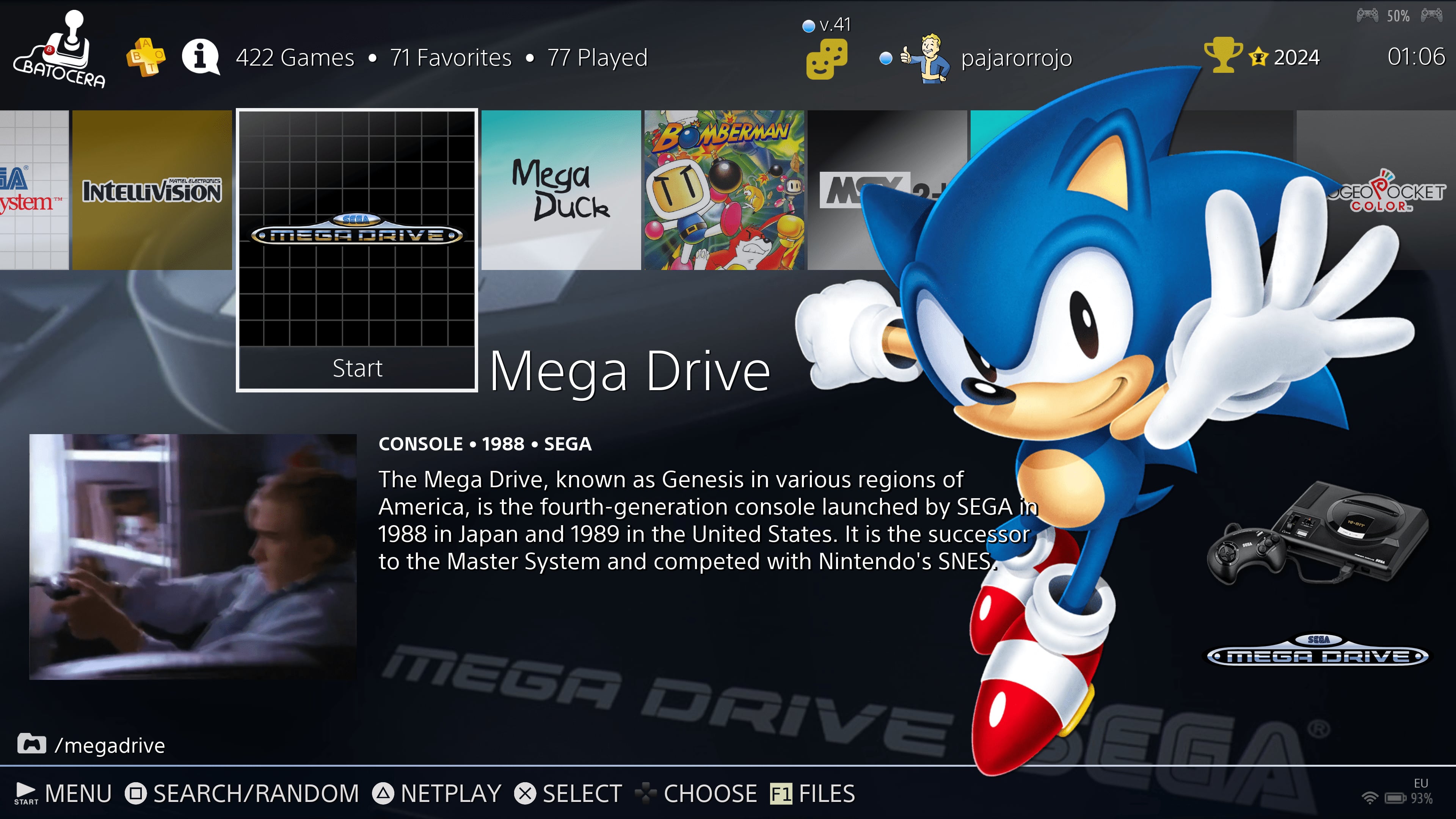Image resolution: width=1456 pixels, height=819 pixels.
Task: Click the CHOOSE label
Action: pos(710,794)
